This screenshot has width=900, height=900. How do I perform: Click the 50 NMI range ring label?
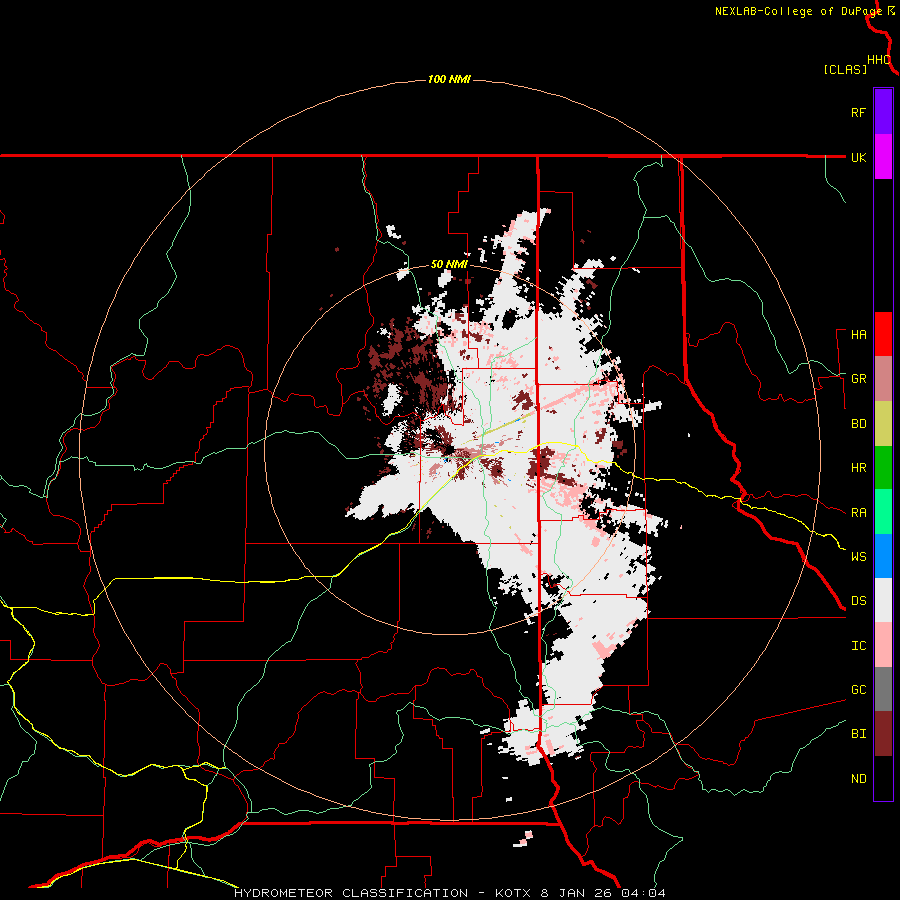click(x=449, y=265)
